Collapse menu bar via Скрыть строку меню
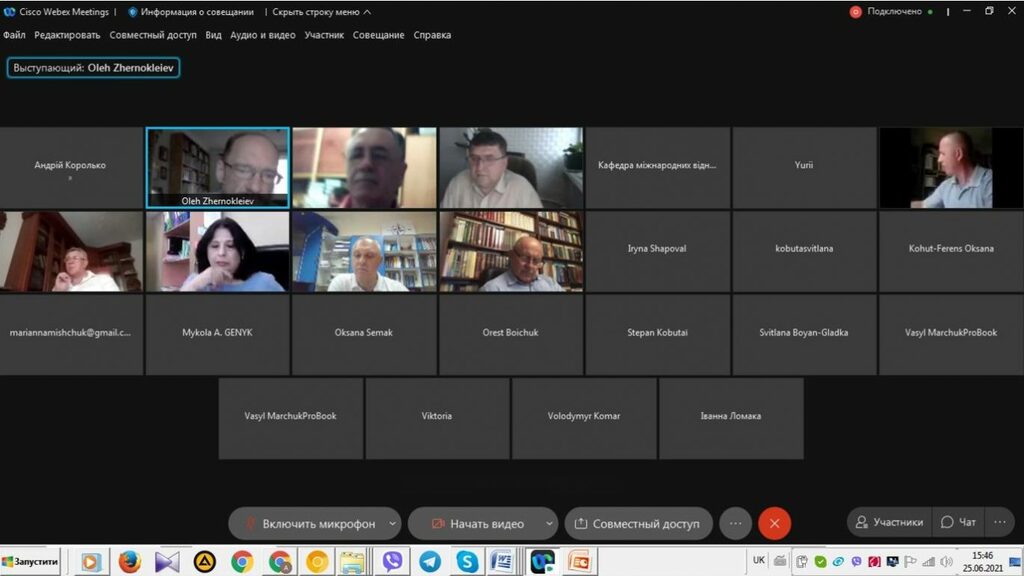1024x576 pixels. coord(321,12)
